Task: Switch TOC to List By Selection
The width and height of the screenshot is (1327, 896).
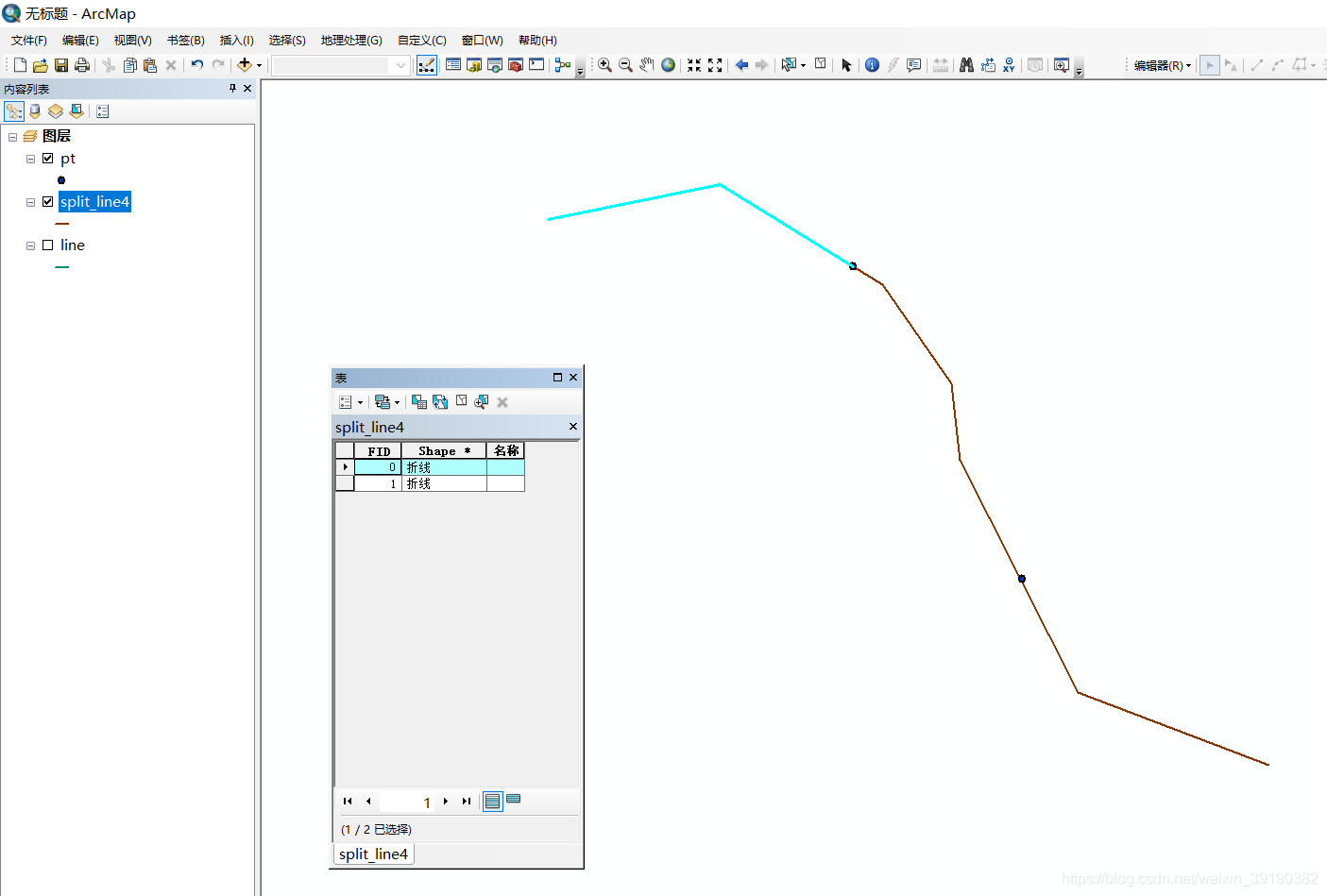Action: click(77, 111)
